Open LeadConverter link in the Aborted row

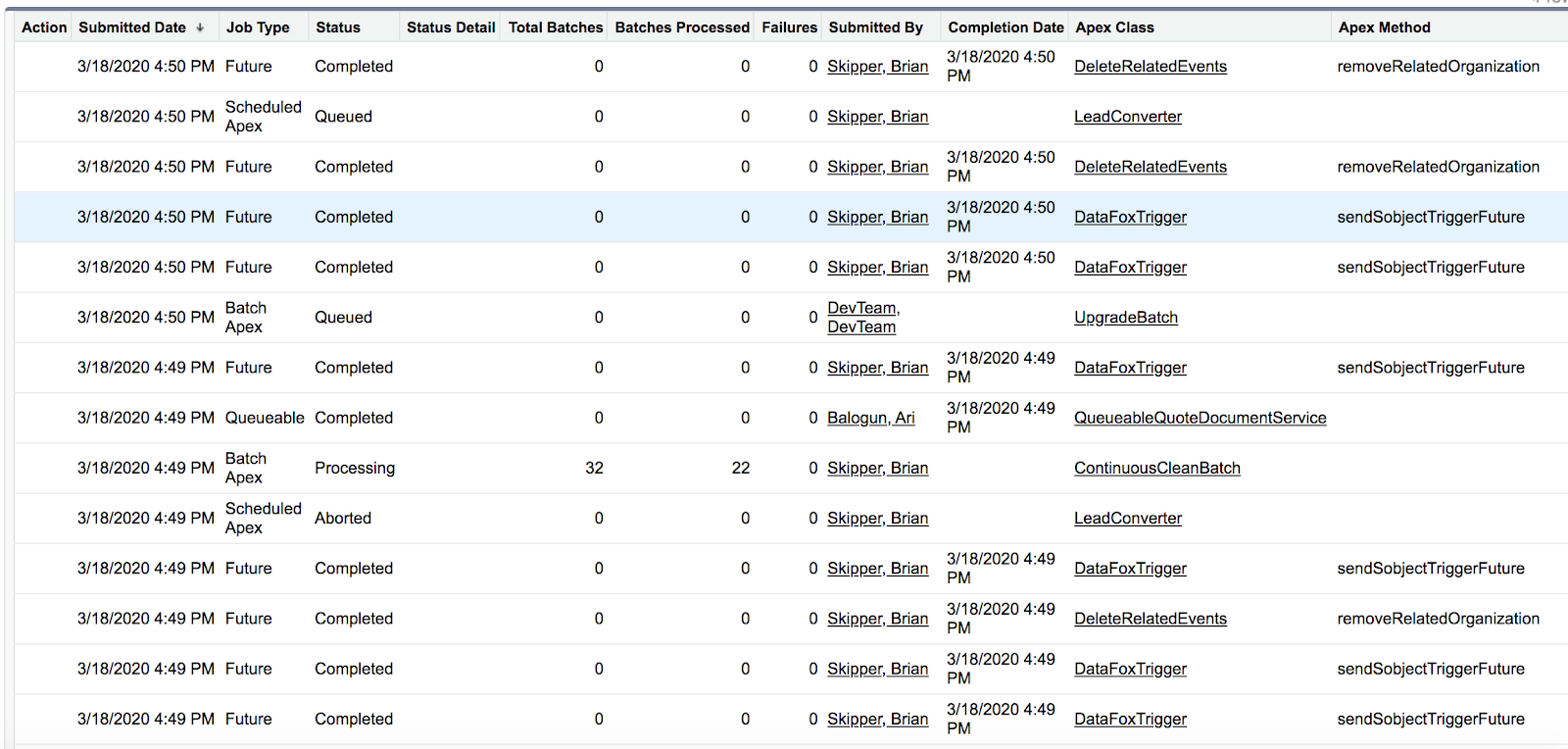tap(1127, 519)
